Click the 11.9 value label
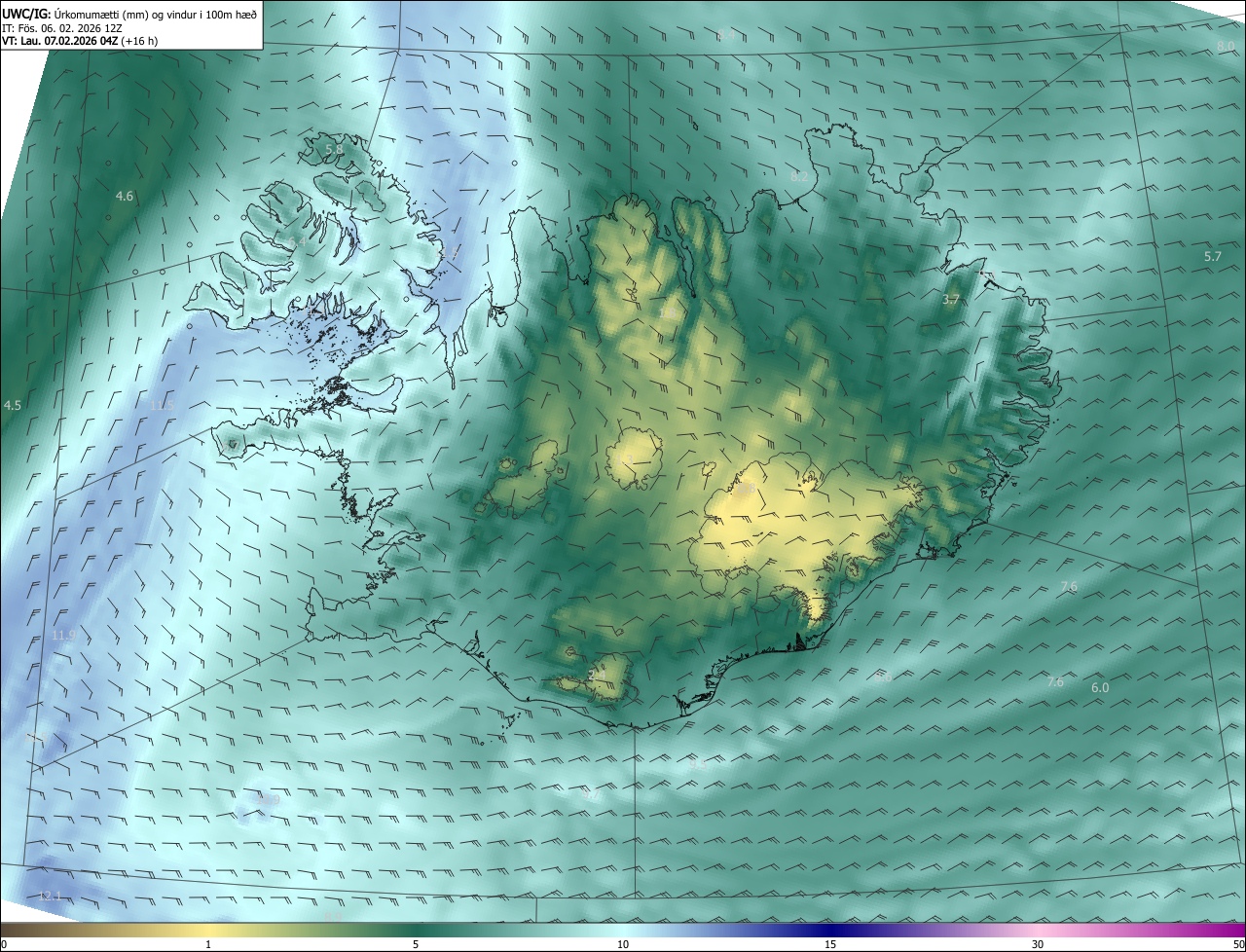 [63, 635]
